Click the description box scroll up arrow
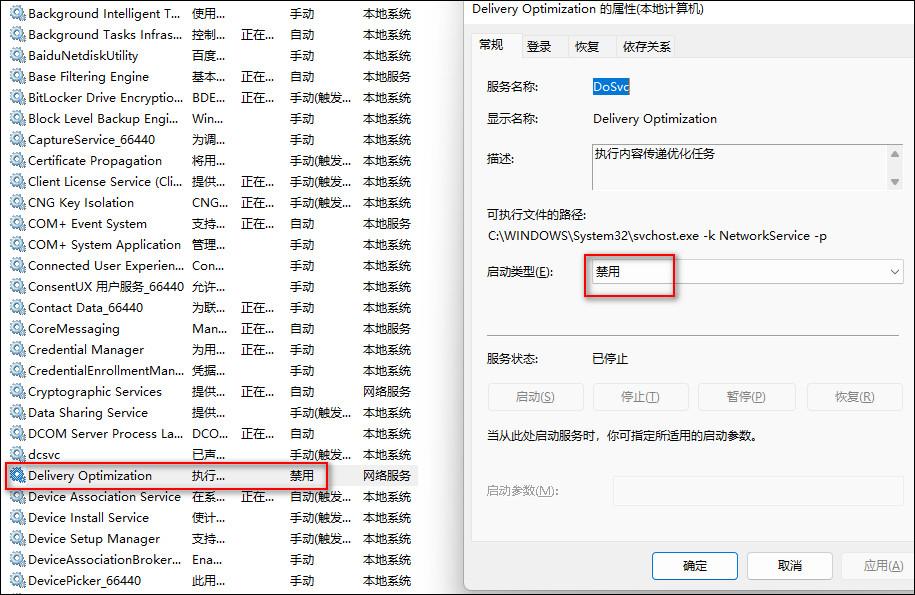The image size is (915, 595). [895, 154]
